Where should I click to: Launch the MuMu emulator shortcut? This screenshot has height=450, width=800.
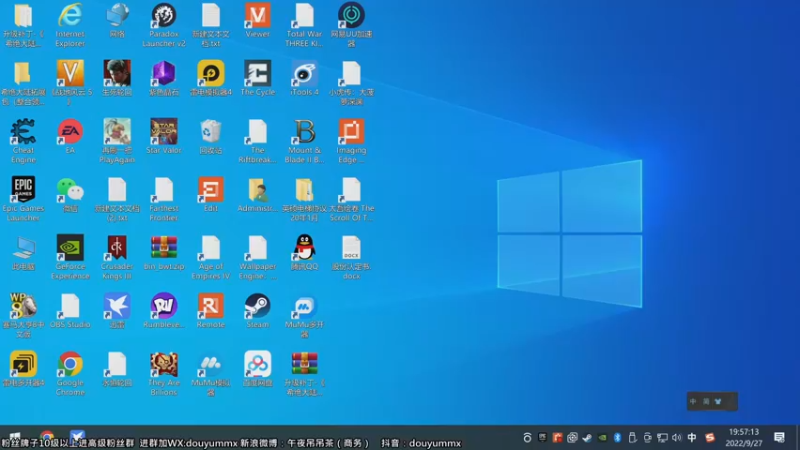point(211,373)
